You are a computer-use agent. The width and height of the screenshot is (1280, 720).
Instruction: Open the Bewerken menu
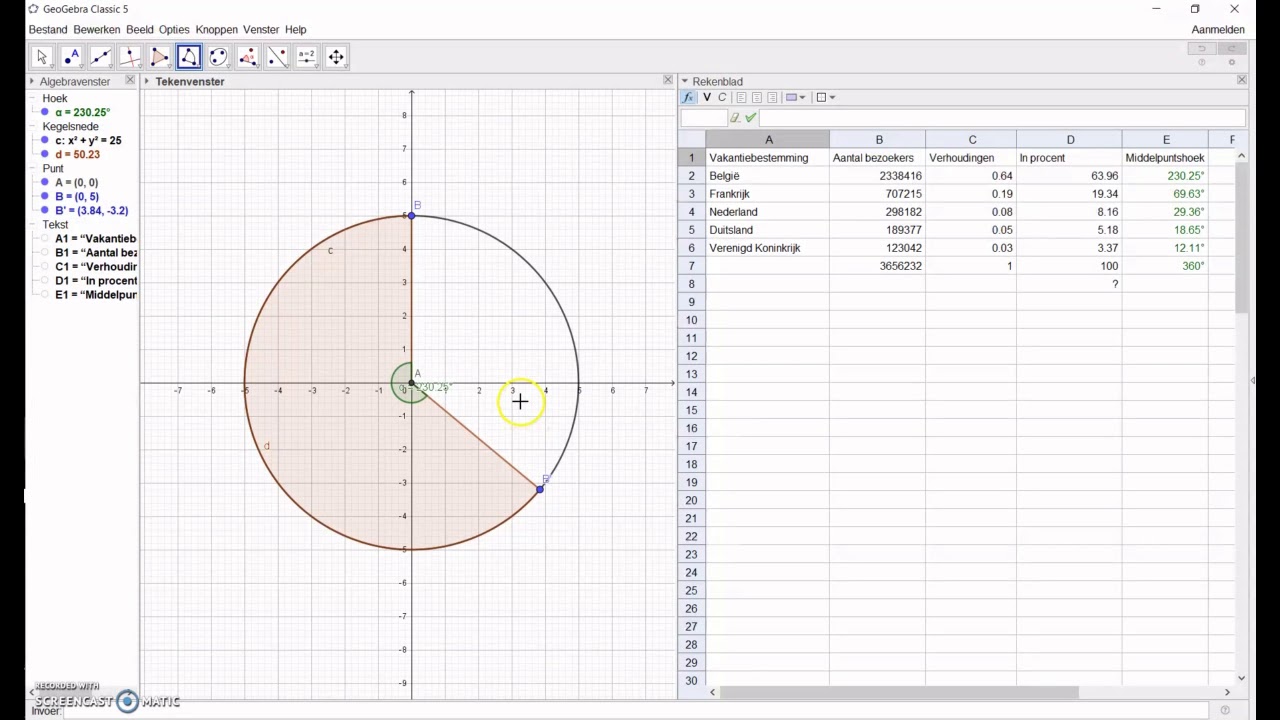97,30
